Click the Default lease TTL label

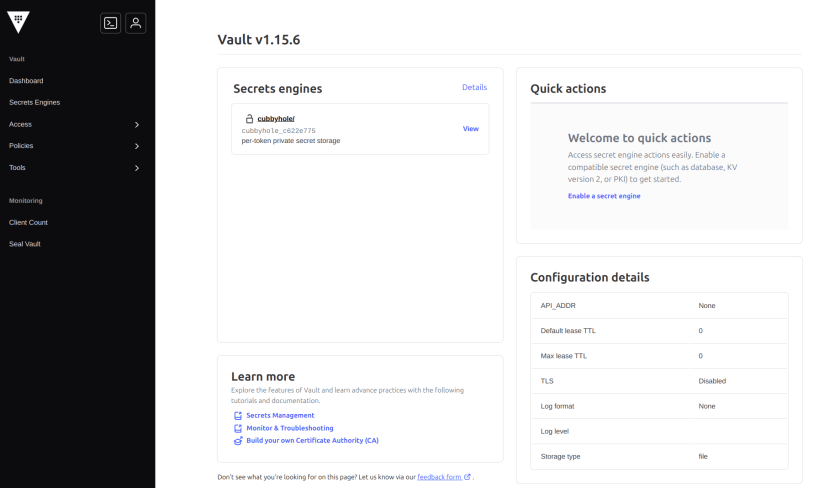click(568, 331)
